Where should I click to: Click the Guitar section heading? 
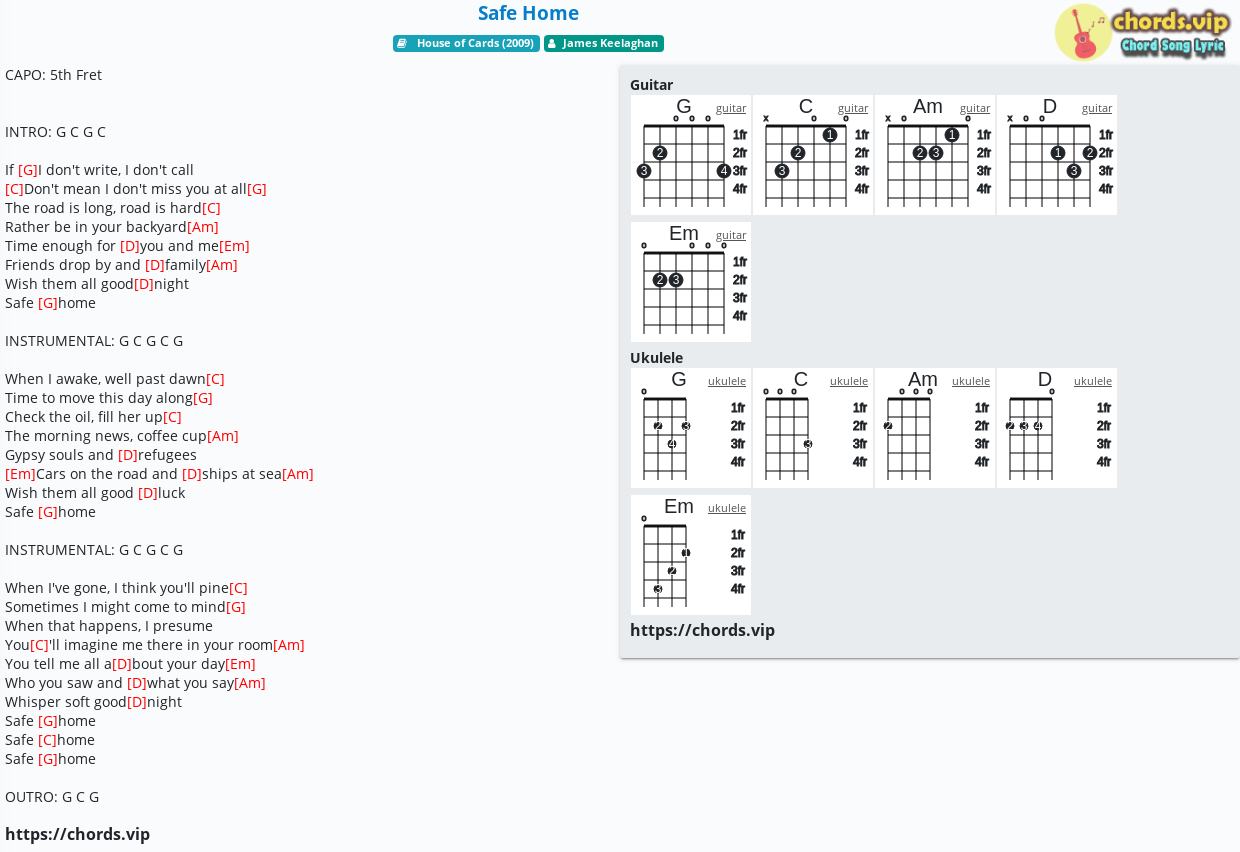pos(651,85)
